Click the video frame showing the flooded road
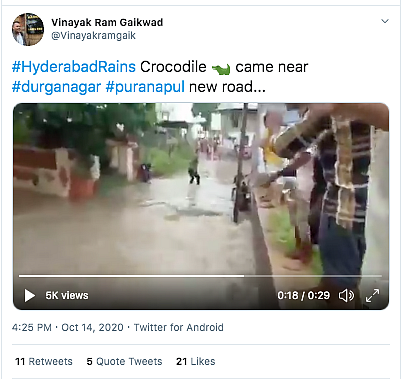Image resolution: width=403 pixels, height=379 pixels. pyautogui.click(x=201, y=188)
